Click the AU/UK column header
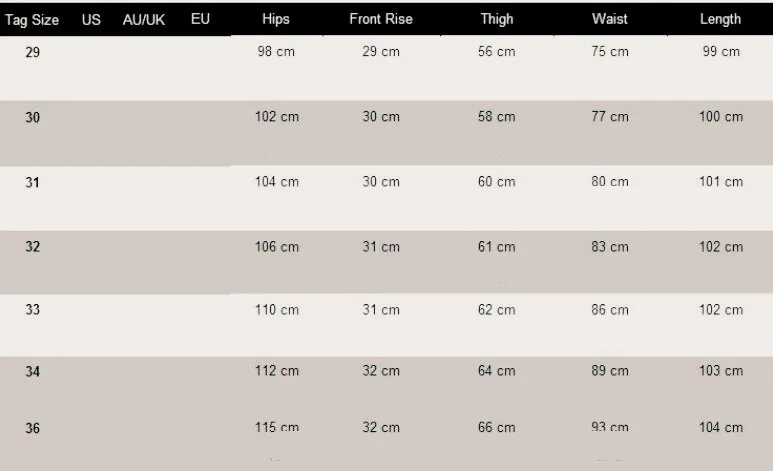773x471 pixels. coord(144,19)
